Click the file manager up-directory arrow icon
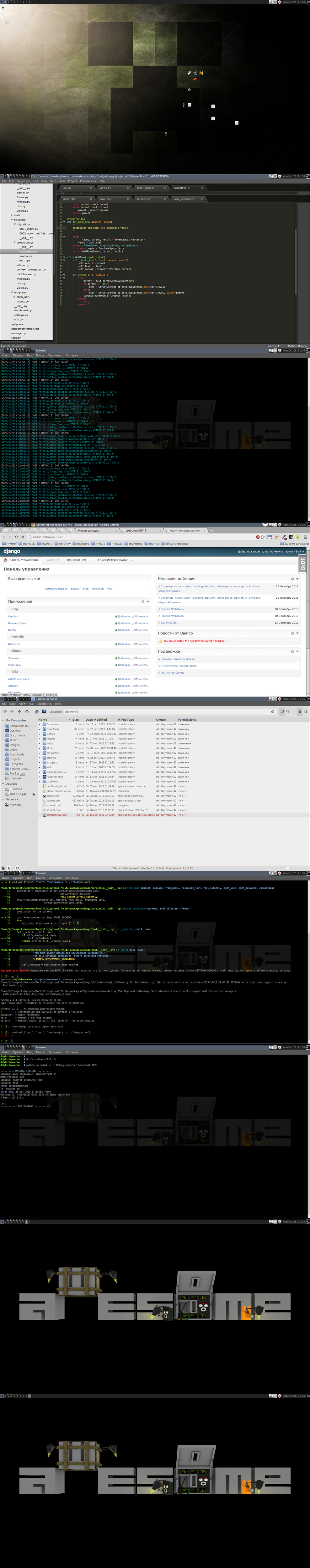Screen dimensions: 310x1568 [x=19, y=712]
